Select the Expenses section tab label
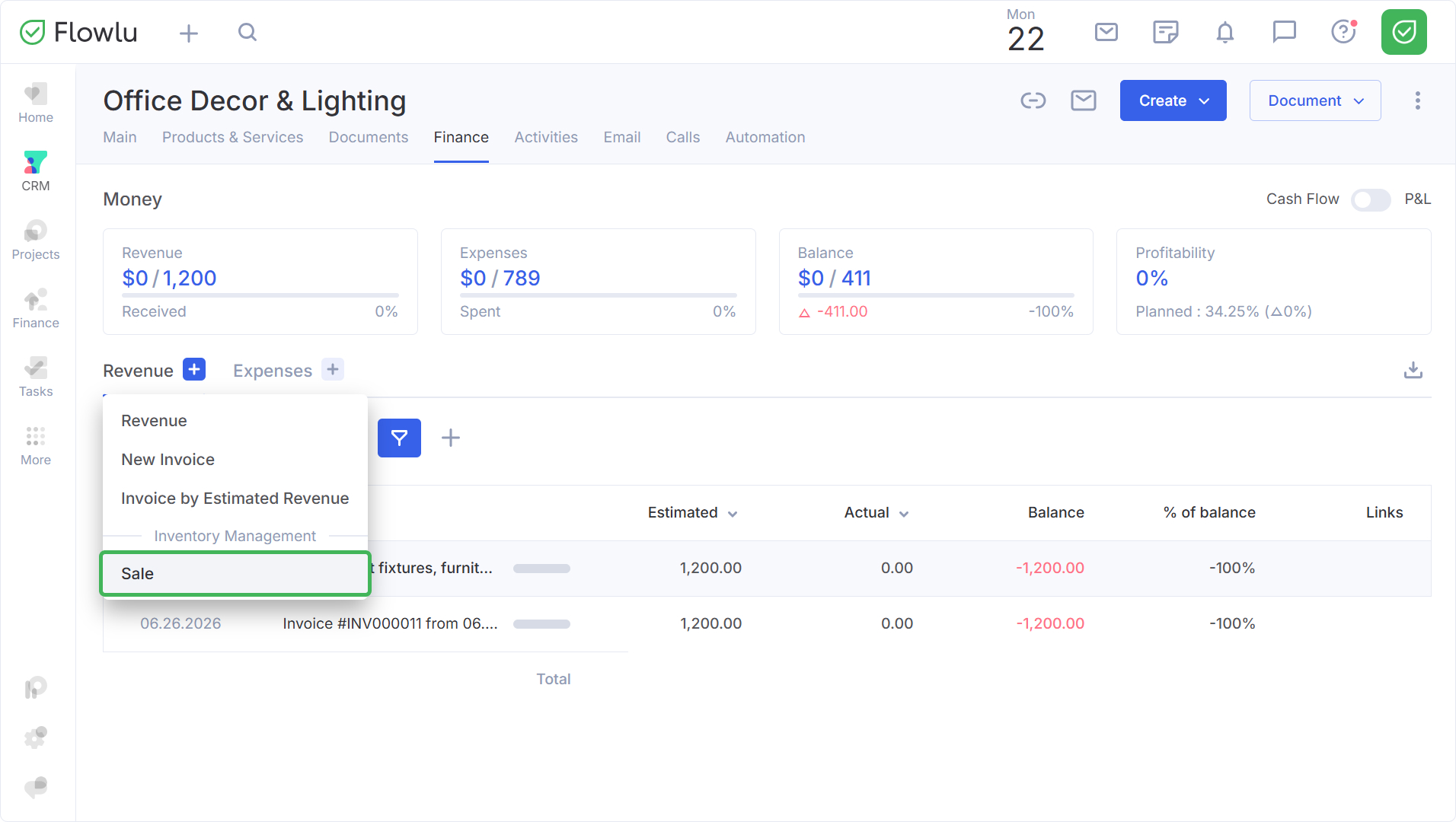Image resolution: width=1456 pixels, height=822 pixels. coord(273,371)
